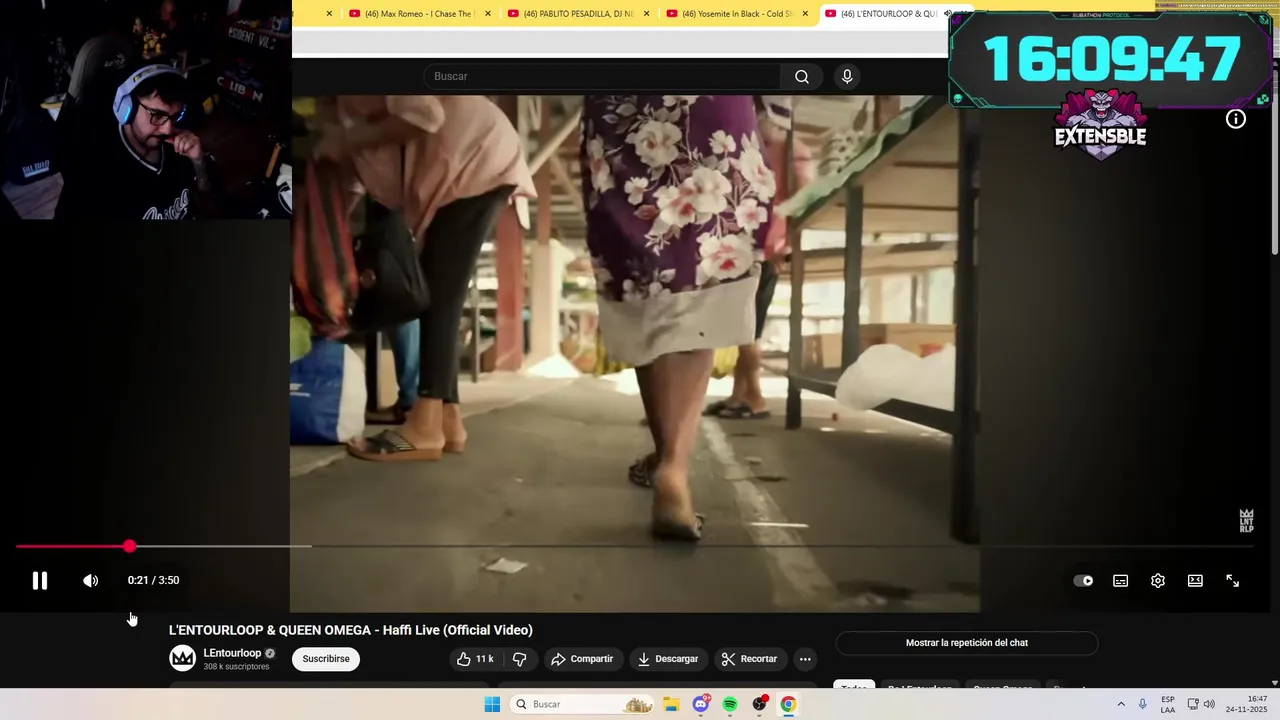Image resolution: width=1280 pixels, height=720 pixels.
Task: Click the channel watermark on video
Action: [x=1246, y=521]
